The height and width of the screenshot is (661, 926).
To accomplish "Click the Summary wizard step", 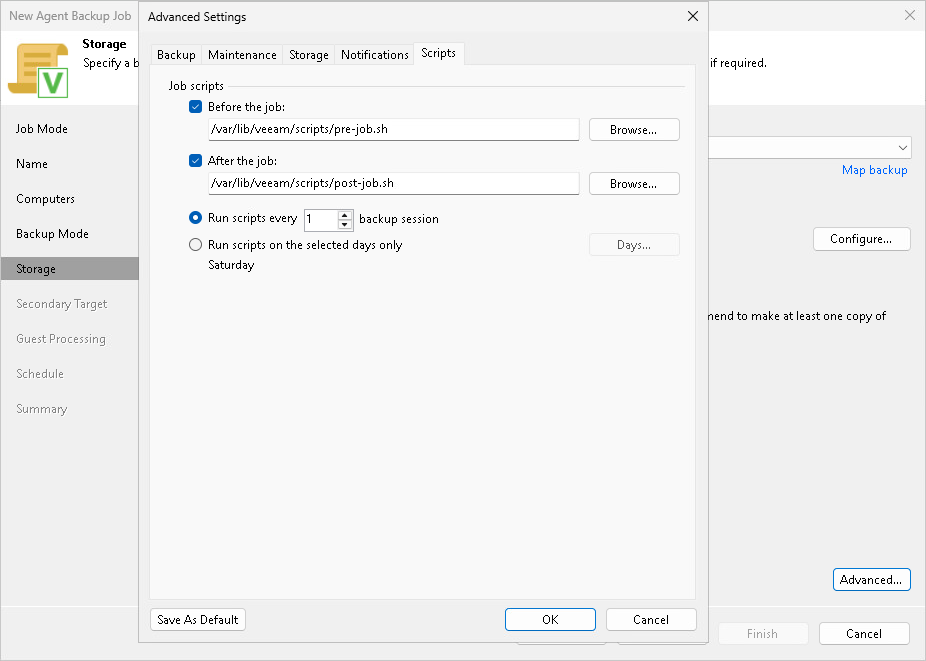I will pos(41,409).
